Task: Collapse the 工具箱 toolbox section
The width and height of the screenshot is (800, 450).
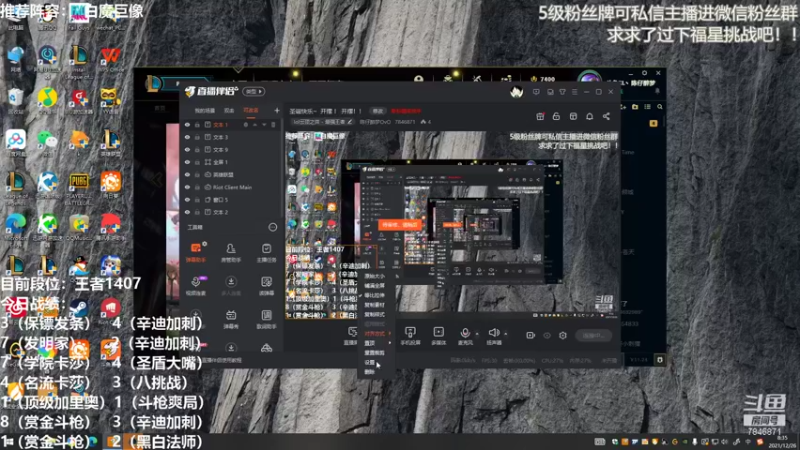Action: (273, 227)
